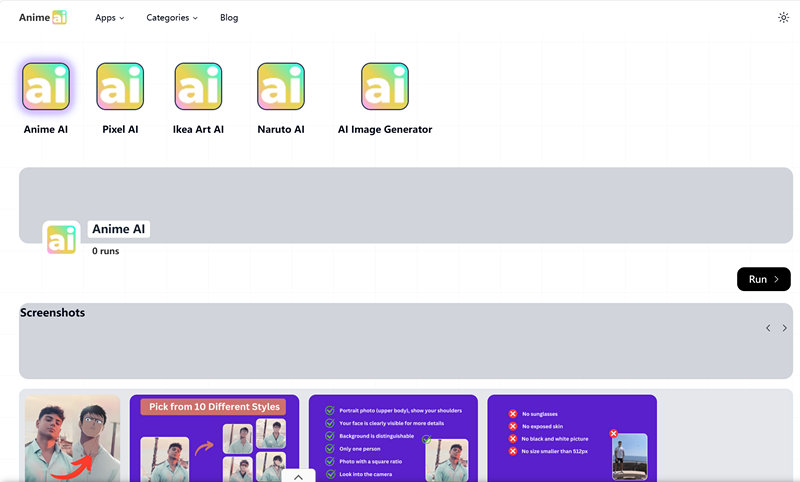
Task: Open the red X restrictions screenshot
Action: coord(572,438)
